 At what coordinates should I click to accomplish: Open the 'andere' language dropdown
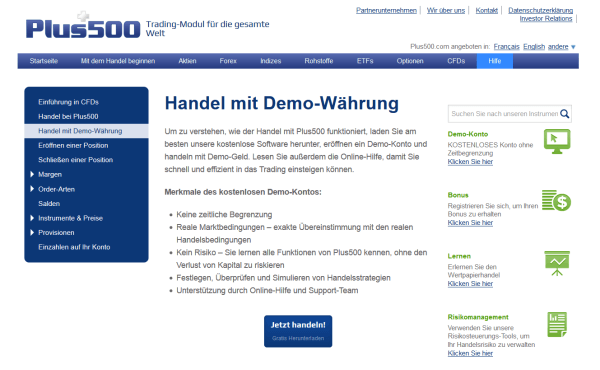pos(562,47)
